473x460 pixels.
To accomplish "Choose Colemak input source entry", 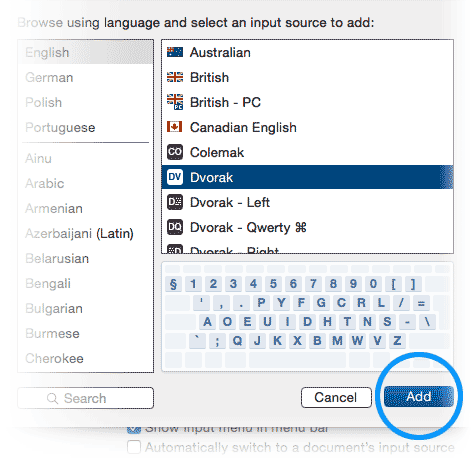I will pos(307,152).
